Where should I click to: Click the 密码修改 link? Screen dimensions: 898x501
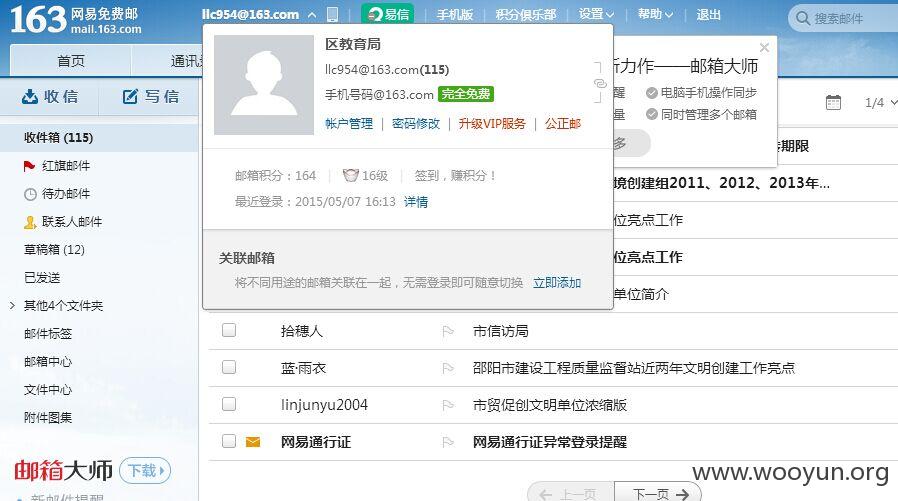[x=416, y=124]
